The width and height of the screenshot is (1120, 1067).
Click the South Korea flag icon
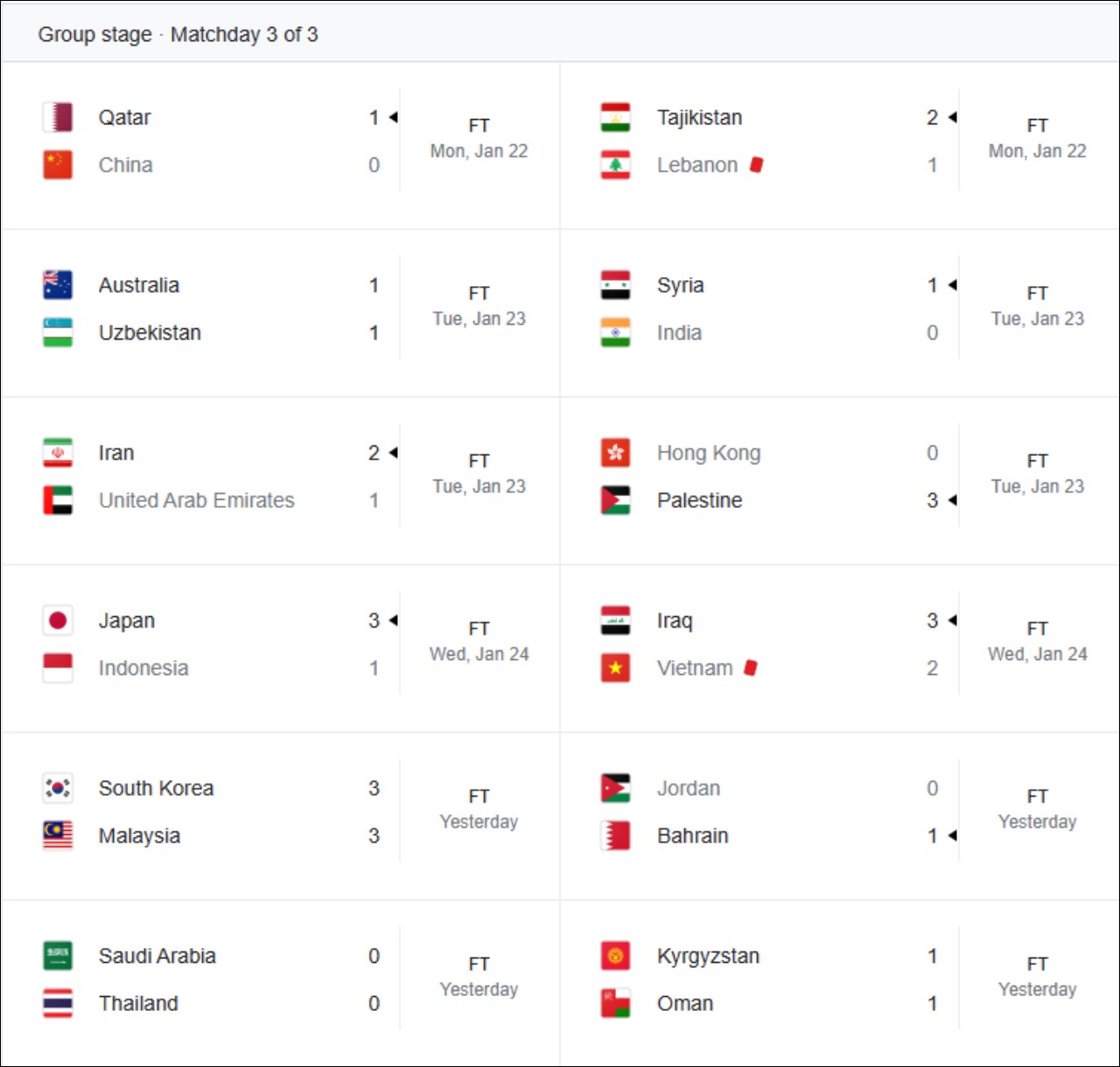pyautogui.click(x=58, y=788)
